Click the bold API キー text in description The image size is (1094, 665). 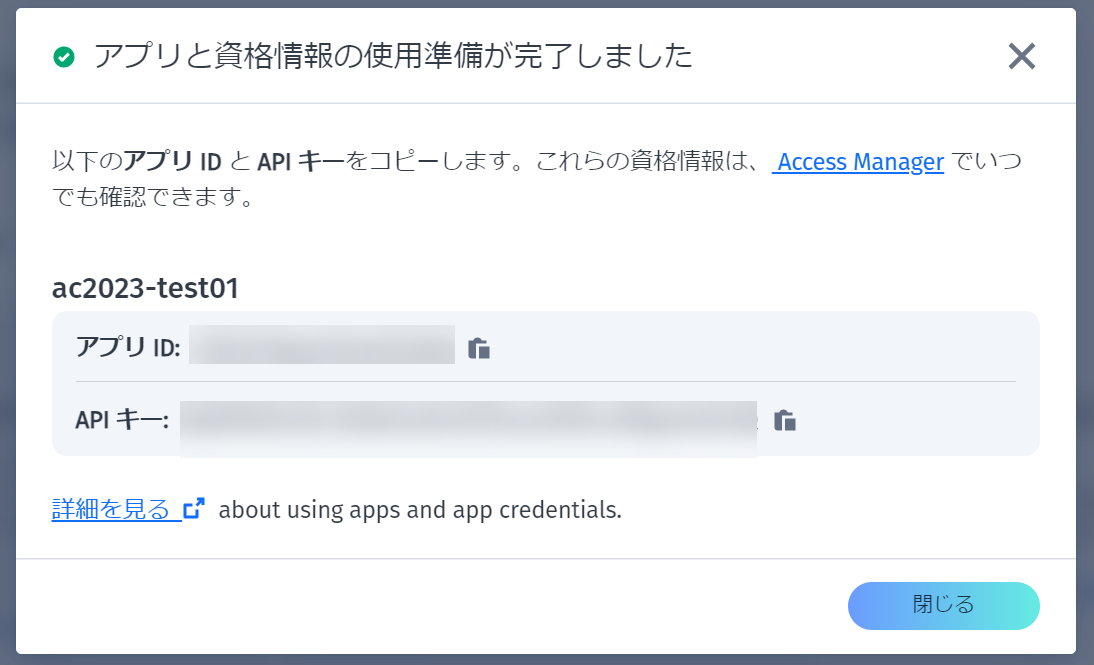301,162
